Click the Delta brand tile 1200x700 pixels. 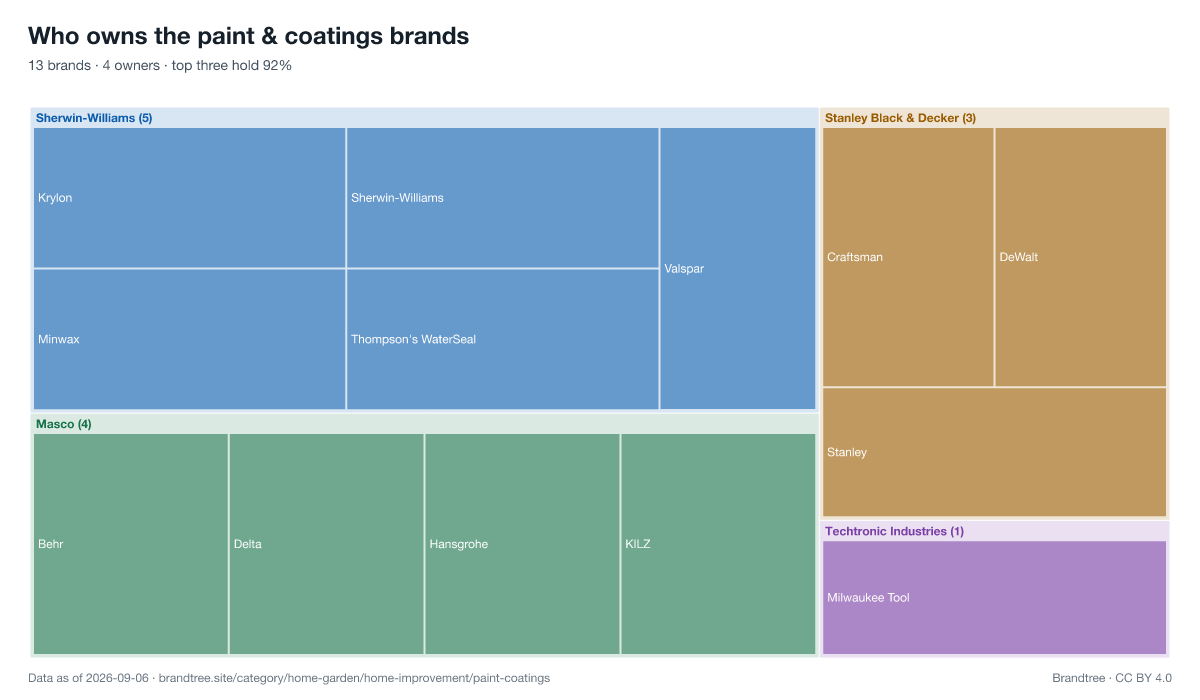pos(327,544)
